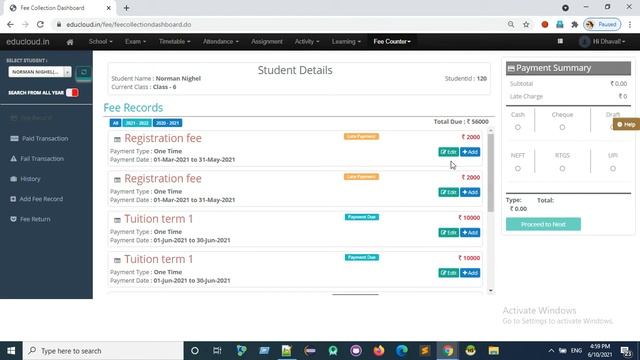This screenshot has width=640, height=360.
Task: Expand Activity menu
Action: pyautogui.click(x=307, y=42)
